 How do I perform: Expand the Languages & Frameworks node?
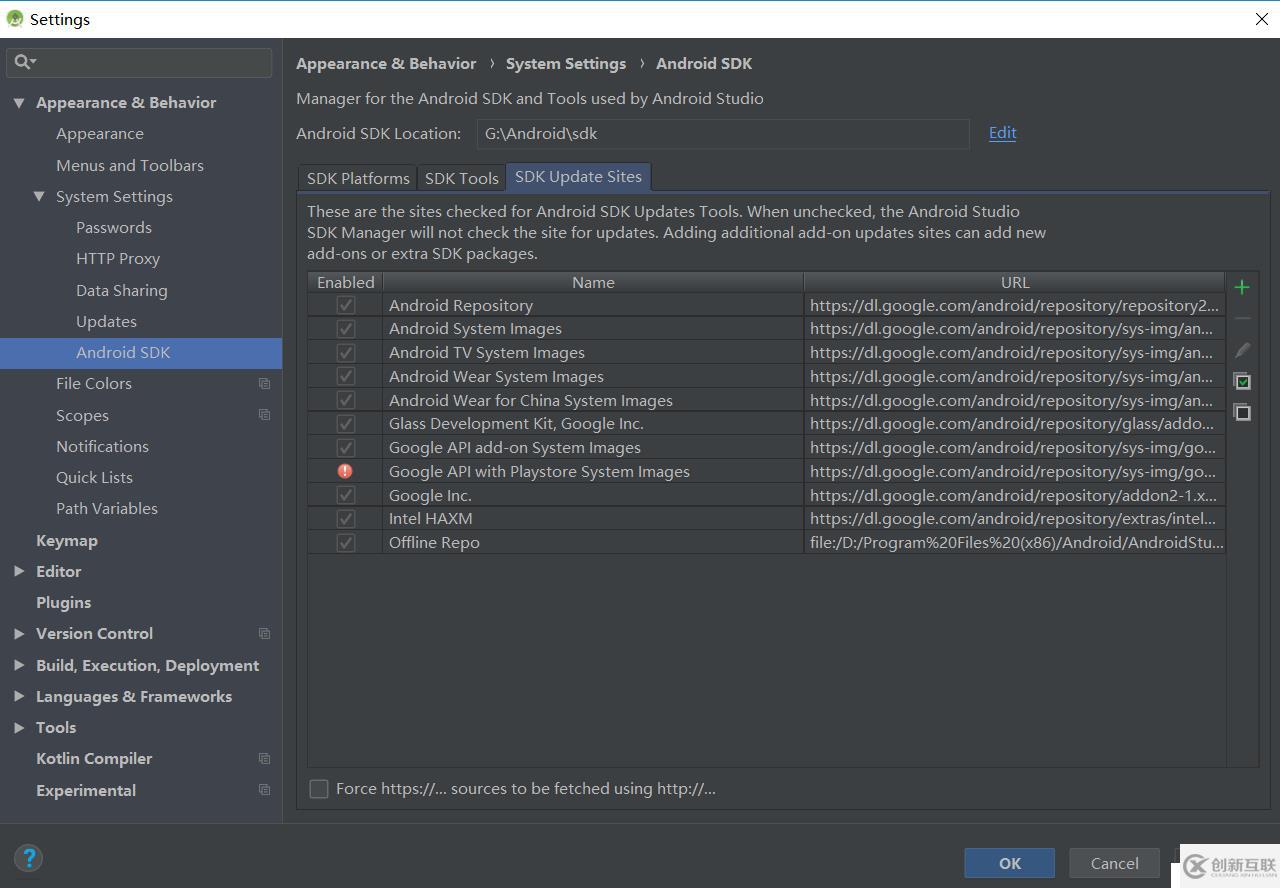(19, 696)
